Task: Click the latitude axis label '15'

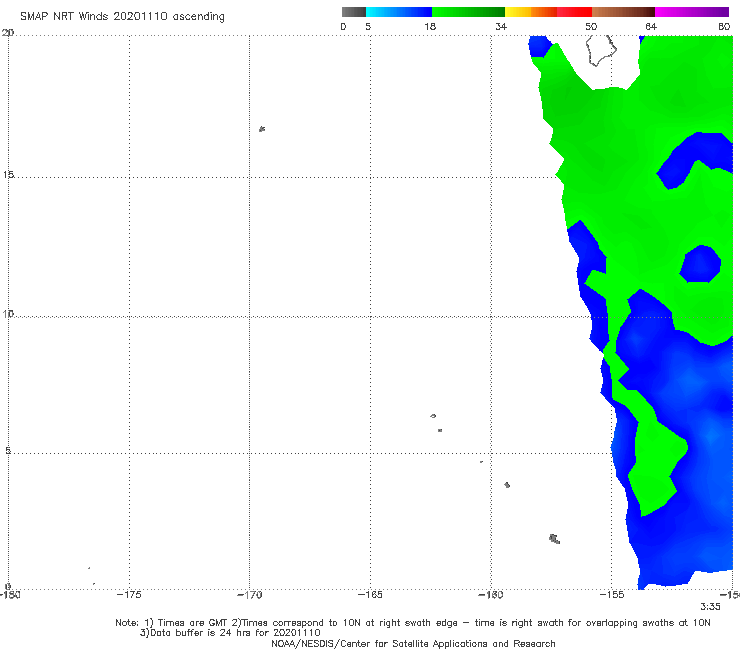Action: tap(8, 175)
